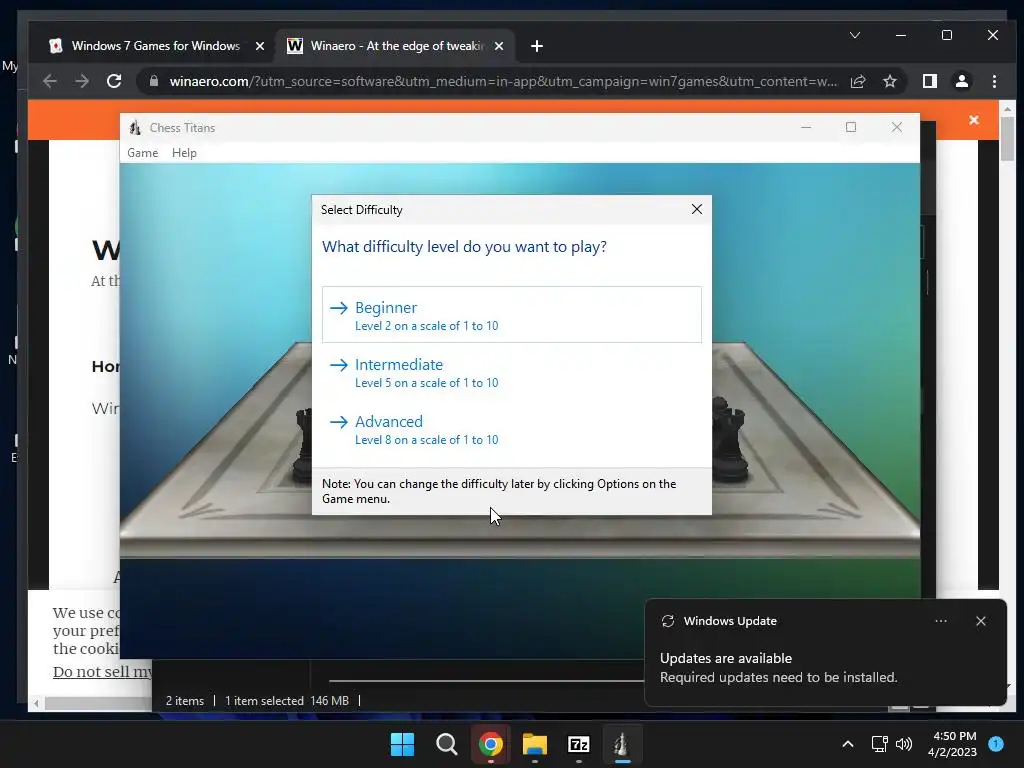The width and height of the screenshot is (1024, 768).
Task: Close the Windows 7 Games tab
Action: click(x=260, y=46)
